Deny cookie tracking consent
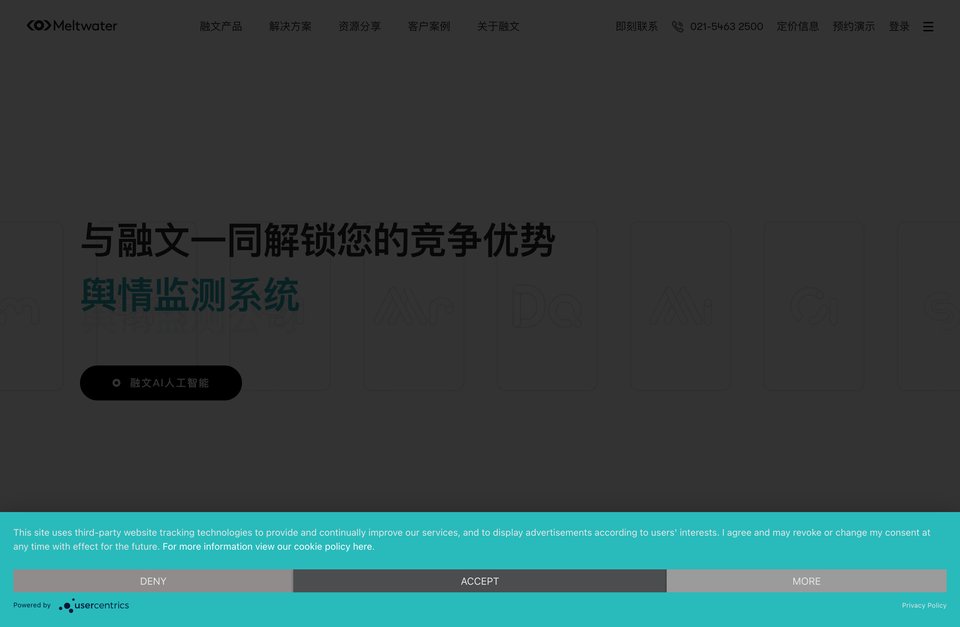This screenshot has width=960, height=627. (x=153, y=581)
